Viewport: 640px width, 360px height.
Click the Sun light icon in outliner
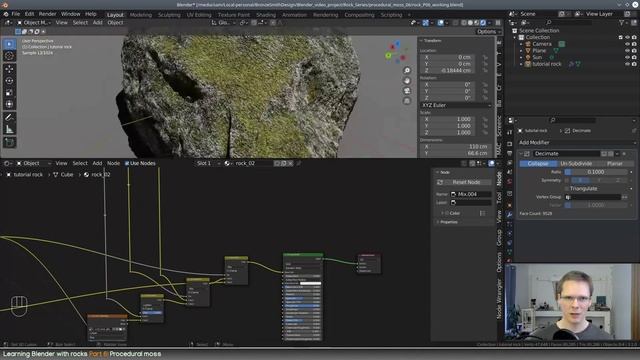pos(528,58)
